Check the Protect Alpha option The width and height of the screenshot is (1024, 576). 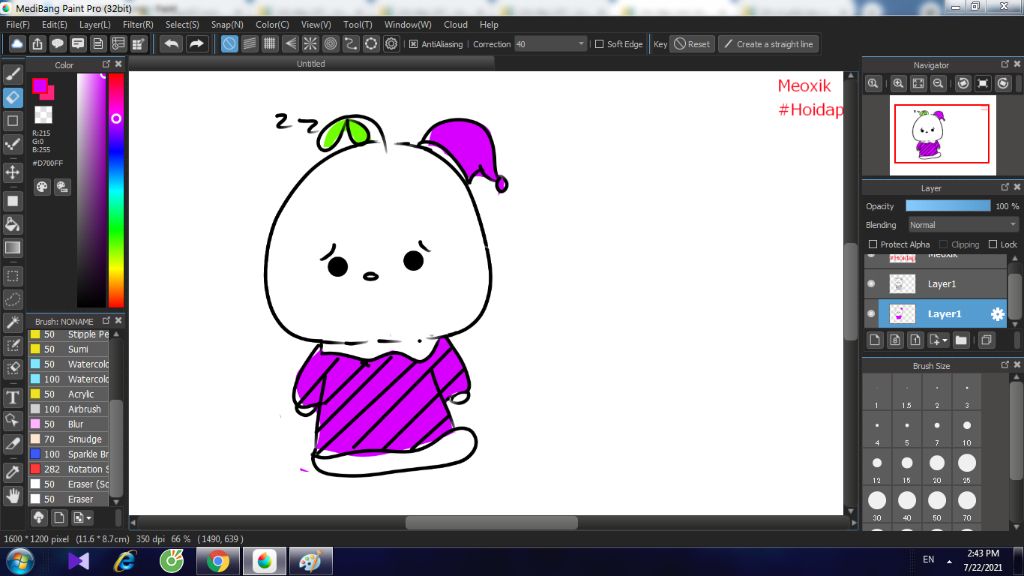click(873, 244)
